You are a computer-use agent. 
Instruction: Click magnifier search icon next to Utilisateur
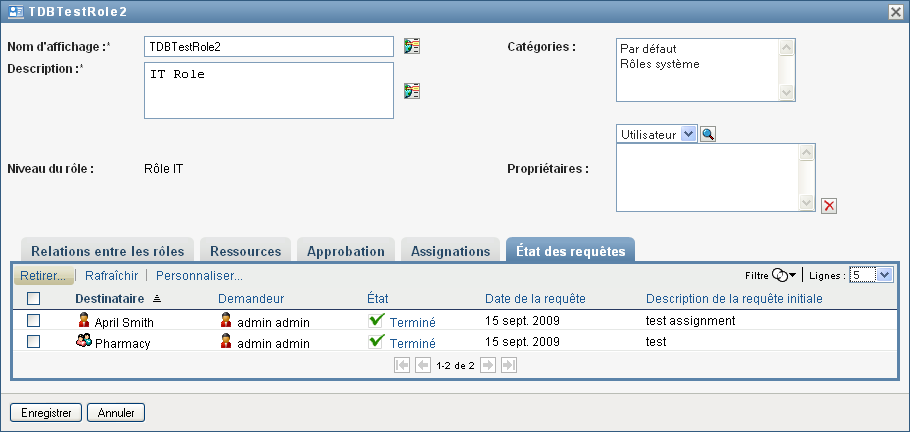[x=708, y=134]
